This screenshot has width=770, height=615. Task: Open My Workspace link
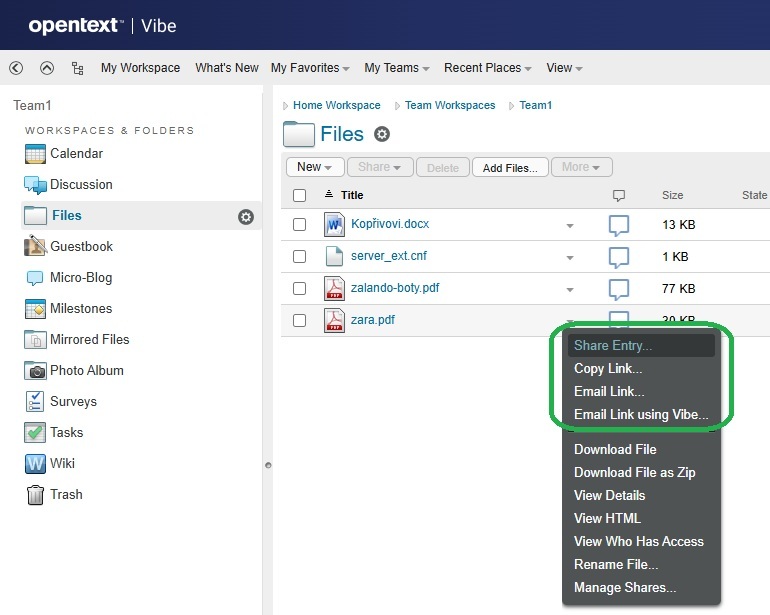point(140,68)
